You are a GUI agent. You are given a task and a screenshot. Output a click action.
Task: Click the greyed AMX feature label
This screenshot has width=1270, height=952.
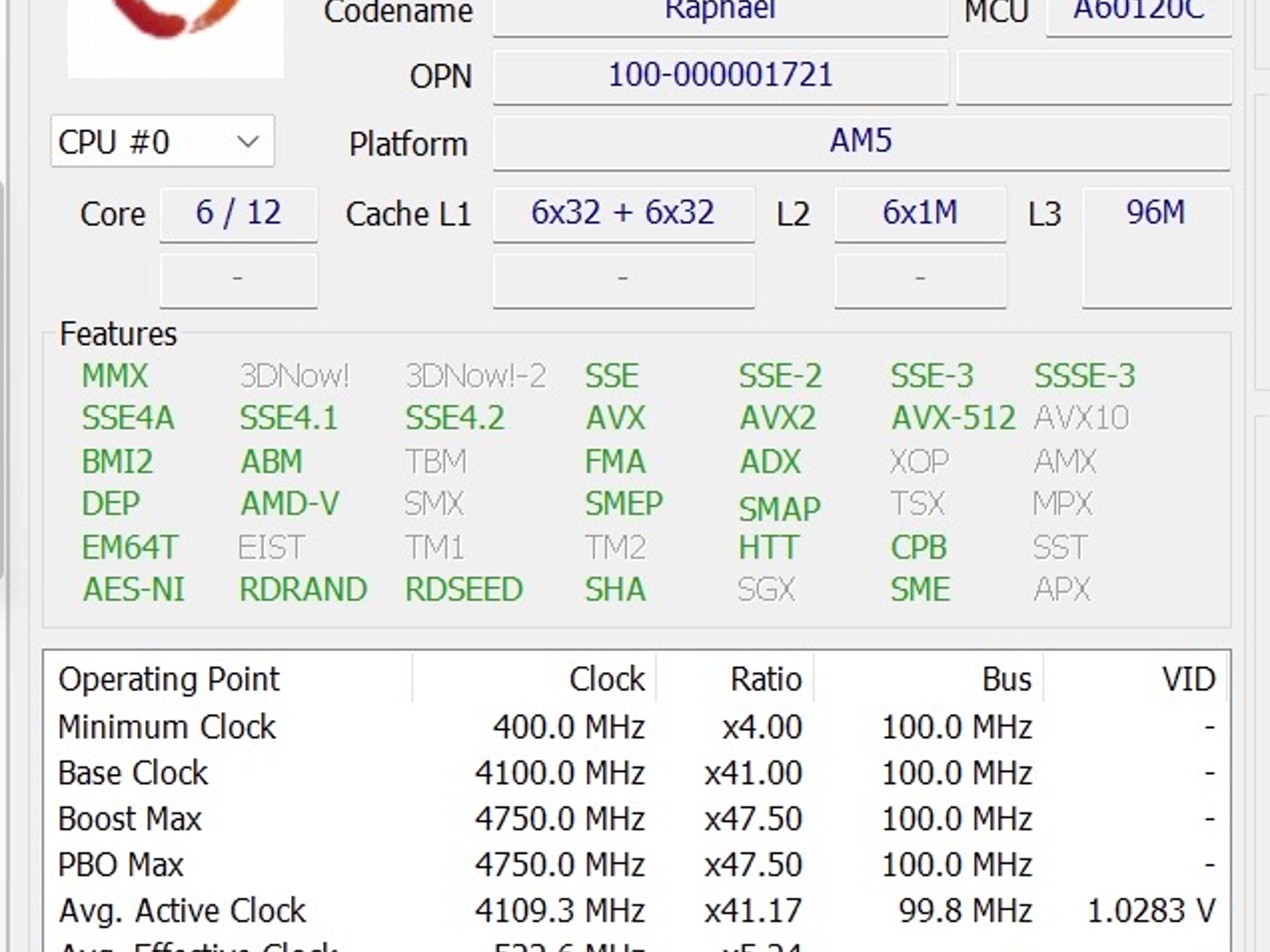pos(1065,462)
